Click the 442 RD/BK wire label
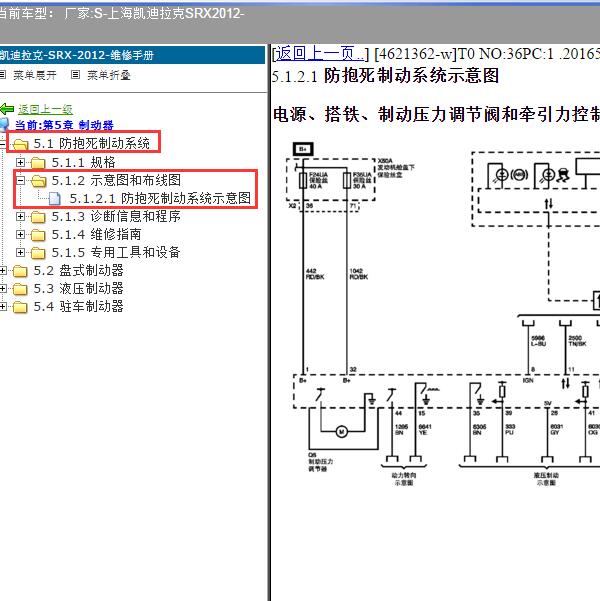This screenshot has height=601, width=600. (x=315, y=274)
